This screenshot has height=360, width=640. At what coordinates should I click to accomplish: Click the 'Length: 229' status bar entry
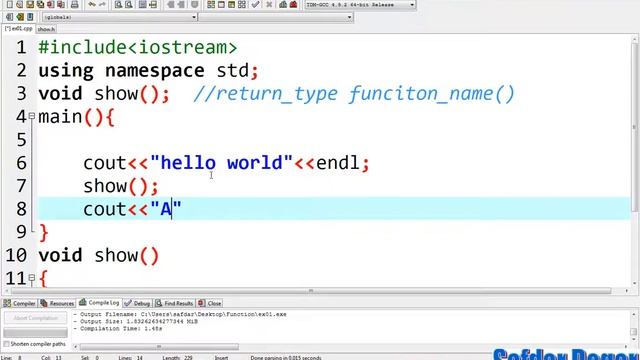tap(177, 358)
